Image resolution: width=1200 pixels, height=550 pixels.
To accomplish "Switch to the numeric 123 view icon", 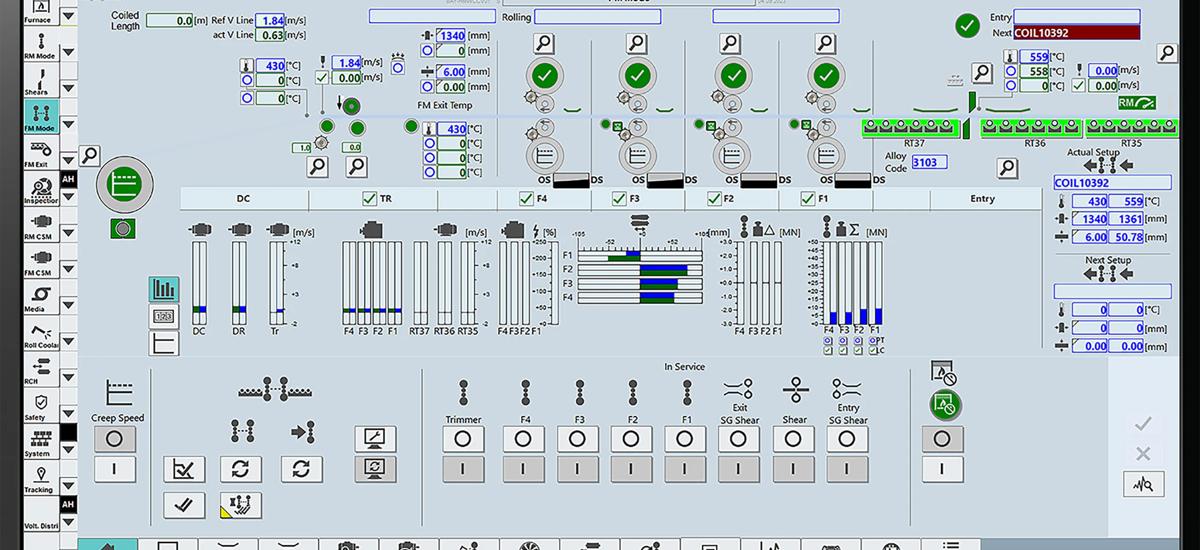I will tap(164, 317).
